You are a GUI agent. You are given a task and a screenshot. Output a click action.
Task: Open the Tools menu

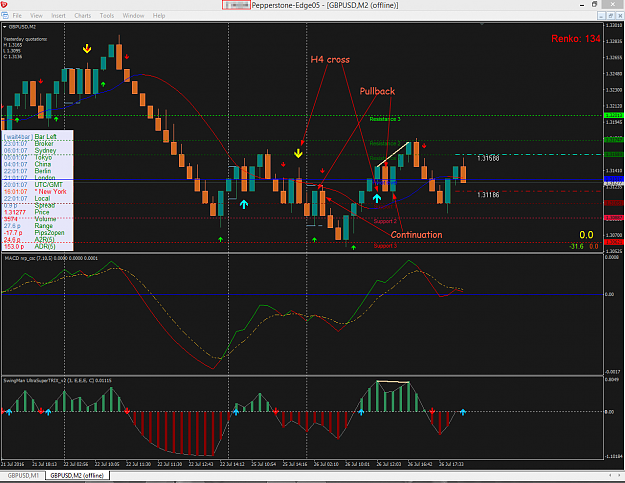click(x=106, y=16)
